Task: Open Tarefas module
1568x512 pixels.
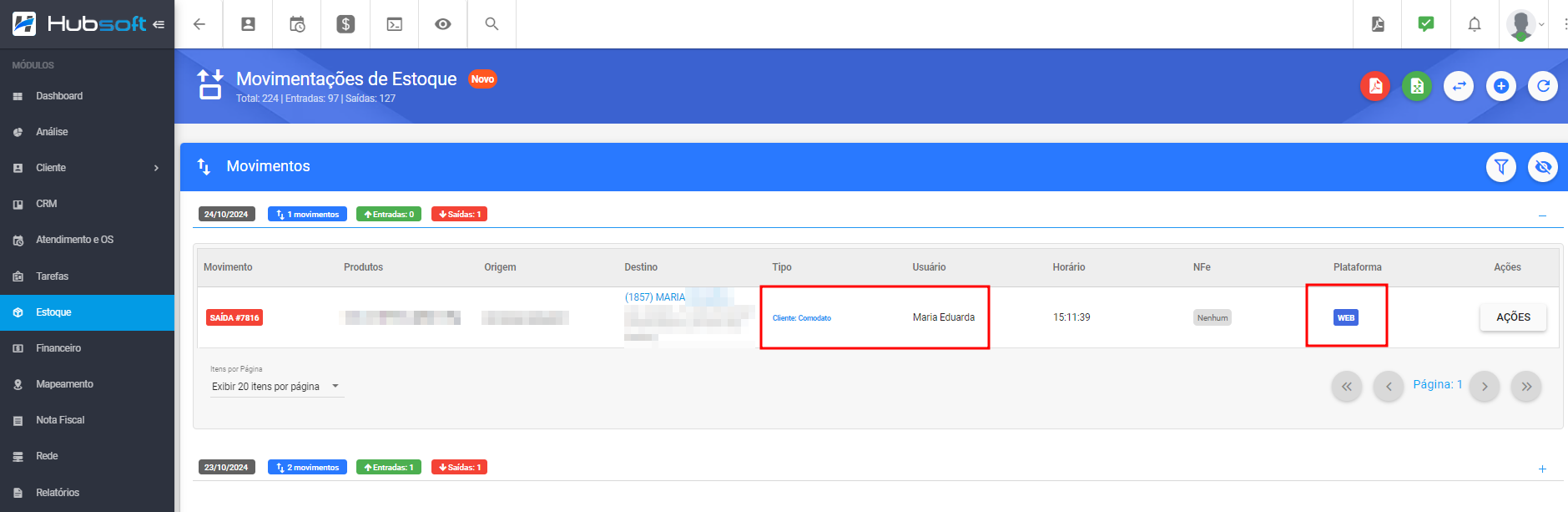Action: point(87,276)
